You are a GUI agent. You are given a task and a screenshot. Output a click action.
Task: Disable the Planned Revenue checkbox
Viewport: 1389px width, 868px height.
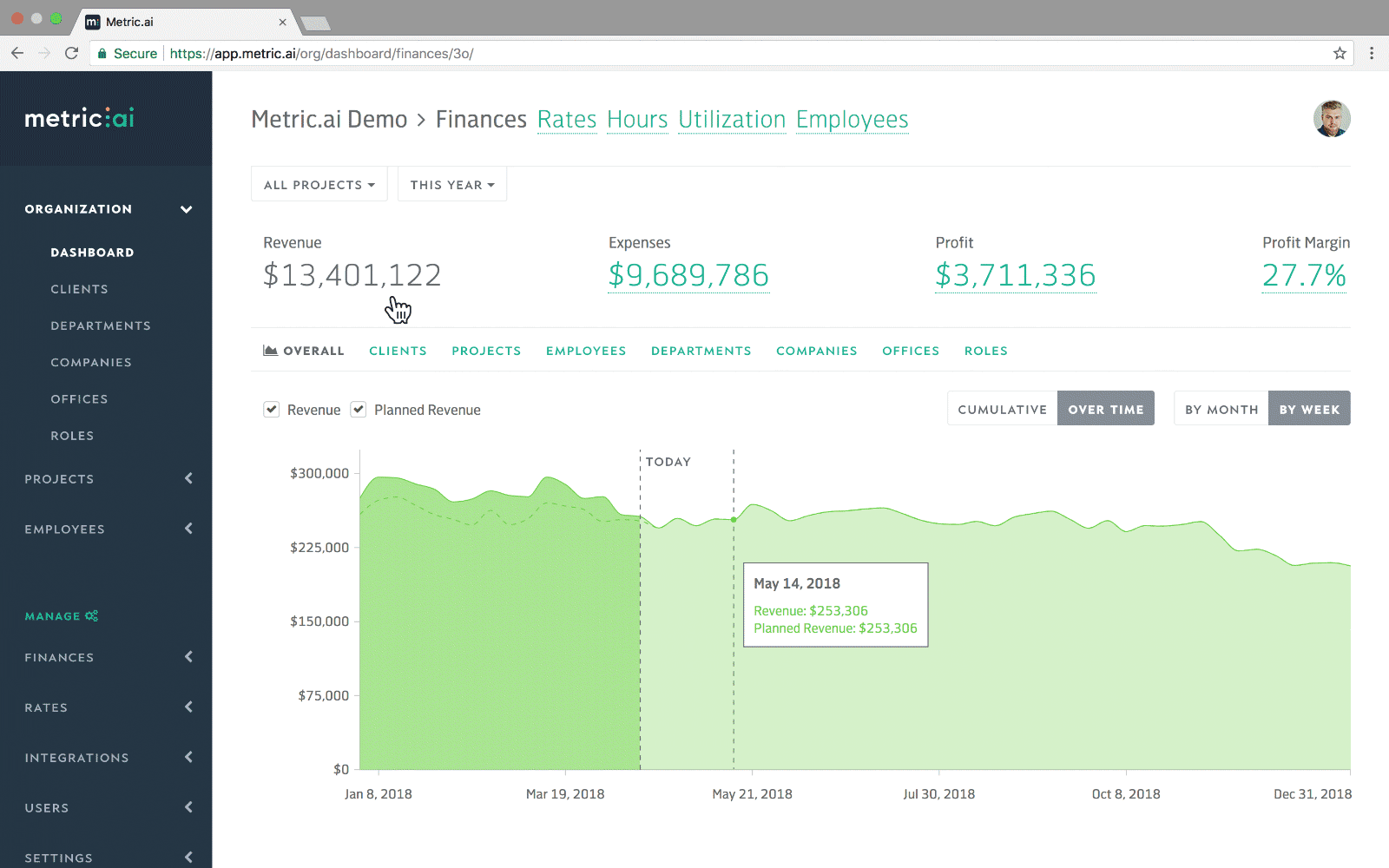coord(359,409)
